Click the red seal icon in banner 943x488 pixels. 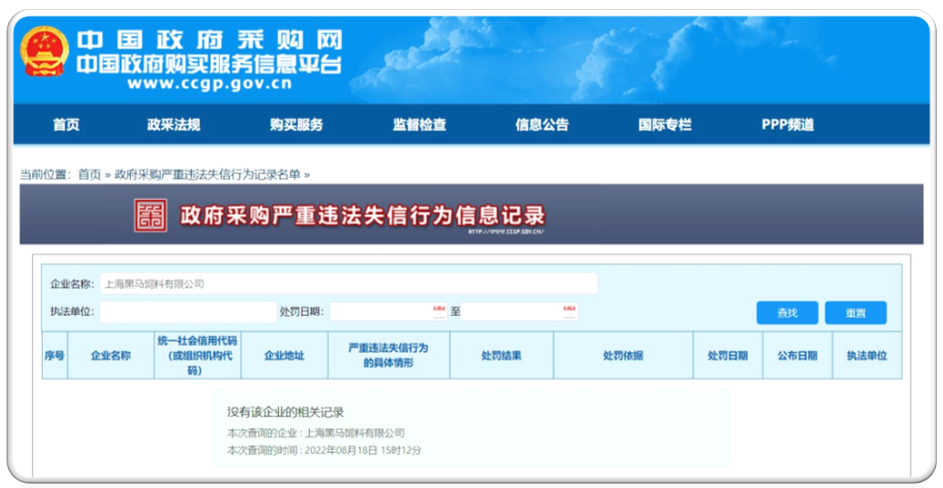pyautogui.click(x=151, y=215)
